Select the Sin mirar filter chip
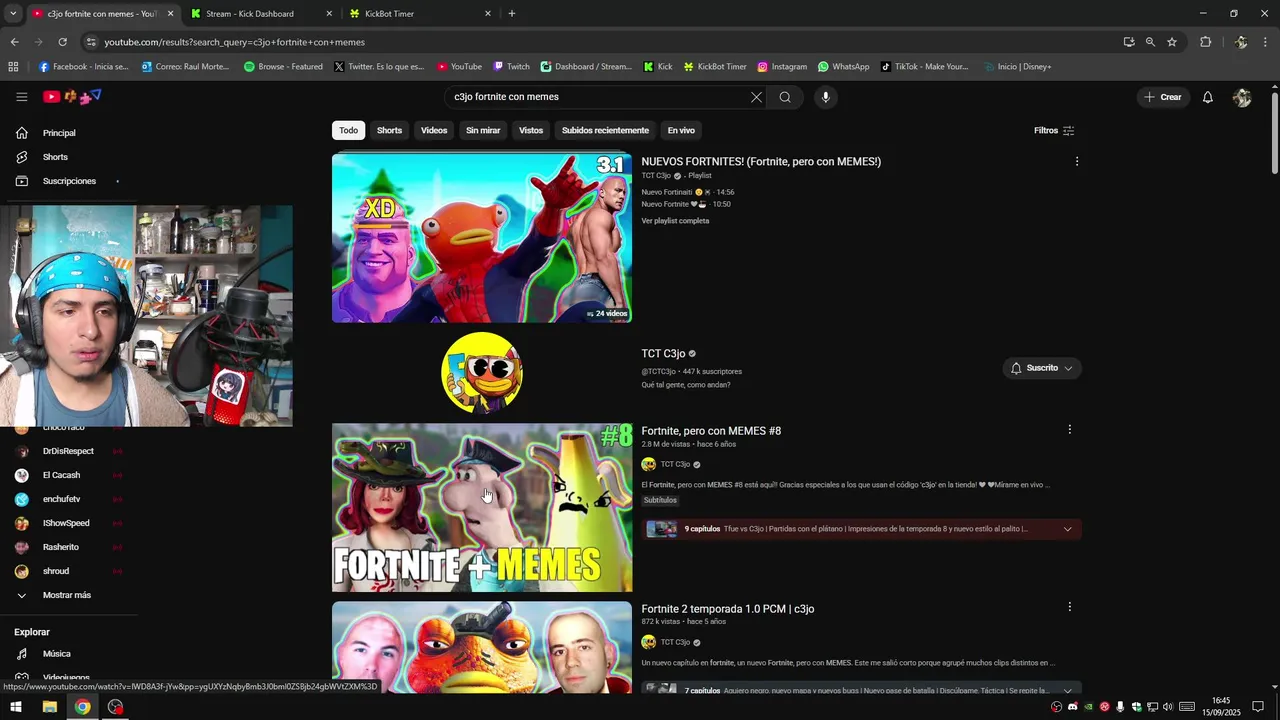The image size is (1280, 720). [x=483, y=130]
